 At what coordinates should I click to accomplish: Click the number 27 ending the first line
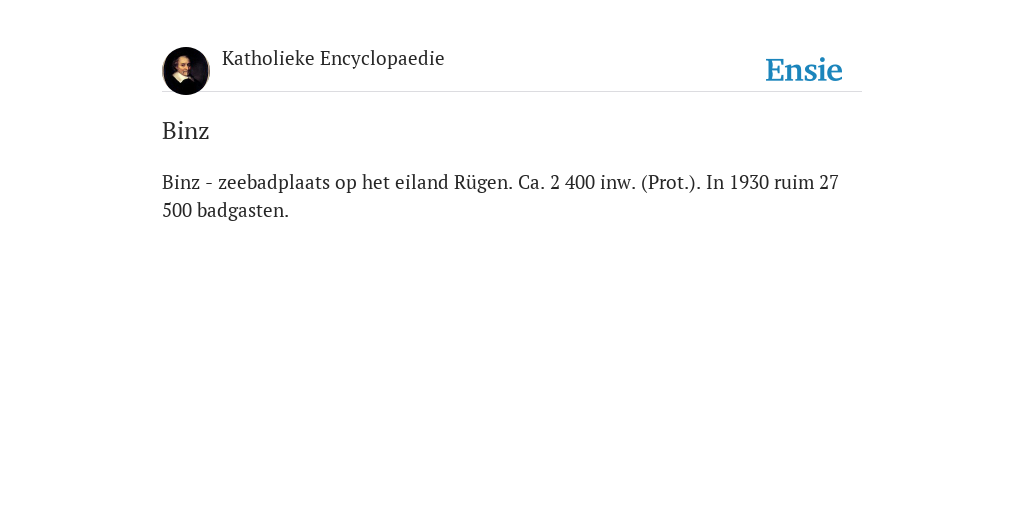[829, 182]
